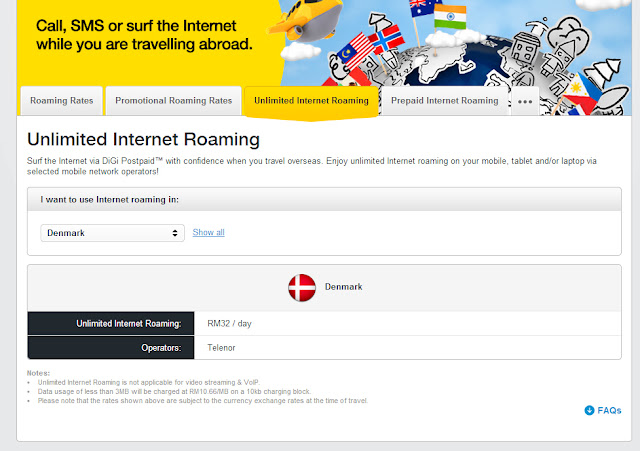The image size is (640, 451).
Task: Click the banner headline 'Call, SMS or surf the Internet'
Action: pos(136,26)
